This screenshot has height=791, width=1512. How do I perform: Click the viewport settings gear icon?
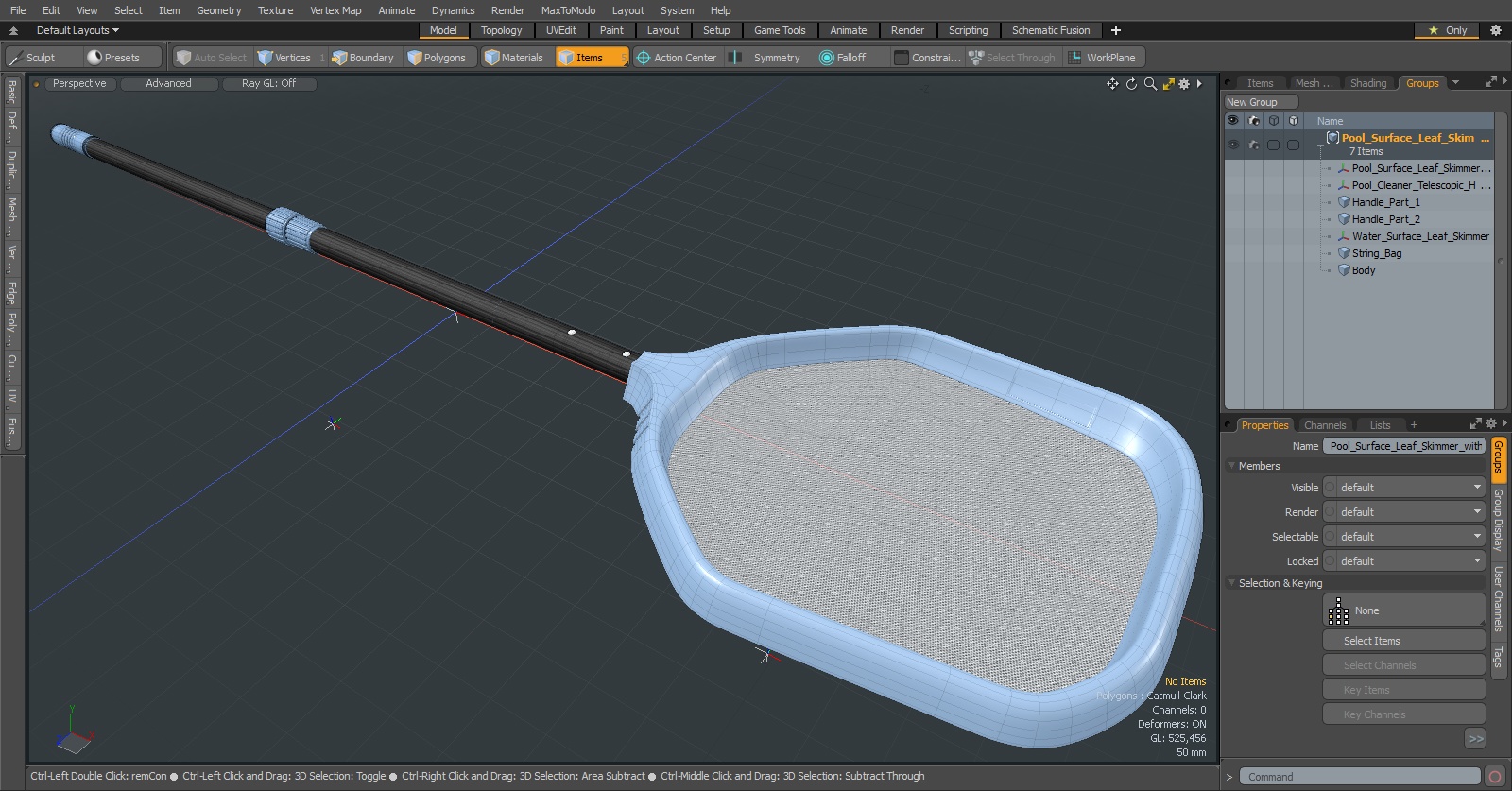[x=1184, y=84]
